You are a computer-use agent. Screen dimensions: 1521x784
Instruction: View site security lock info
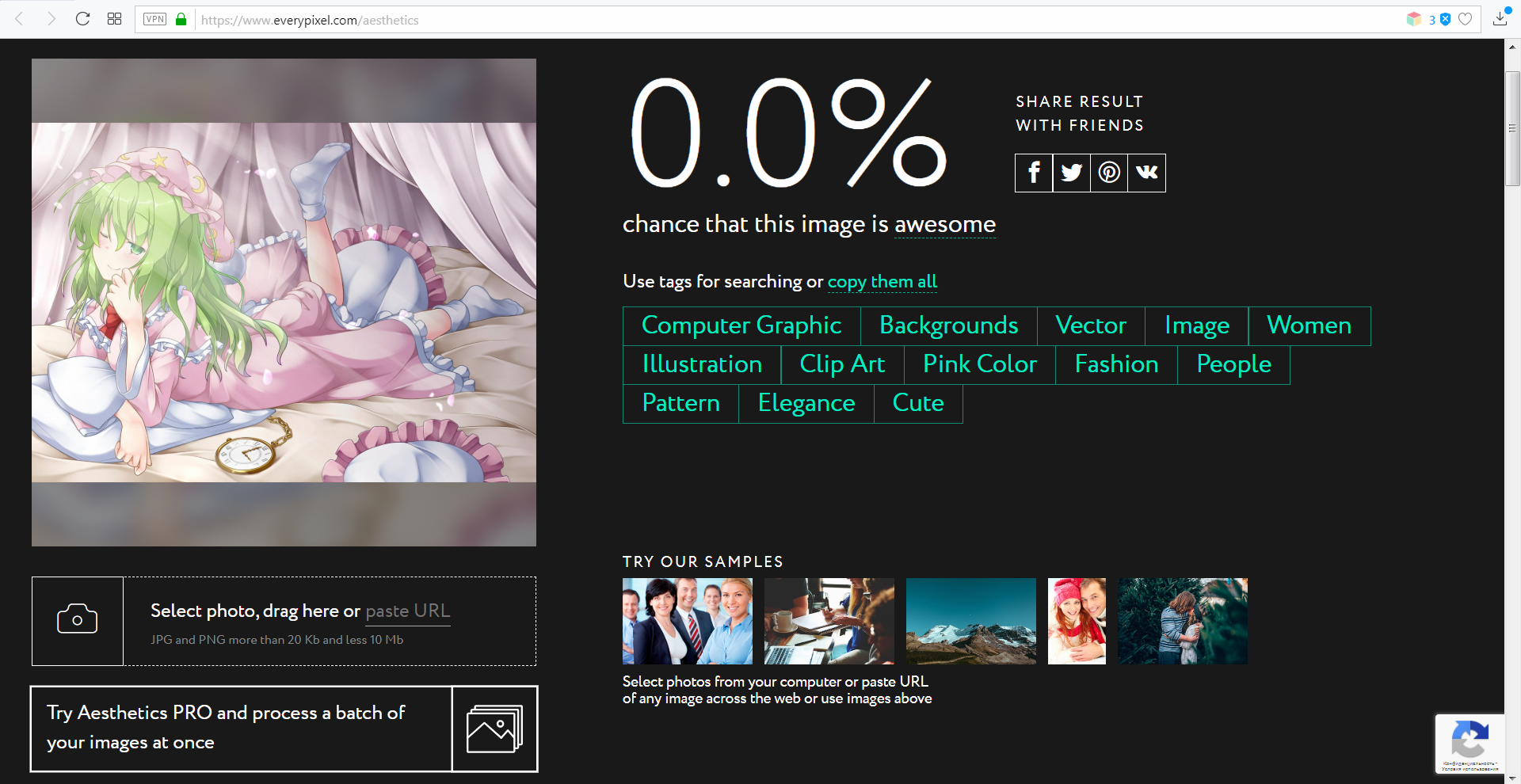[181, 19]
